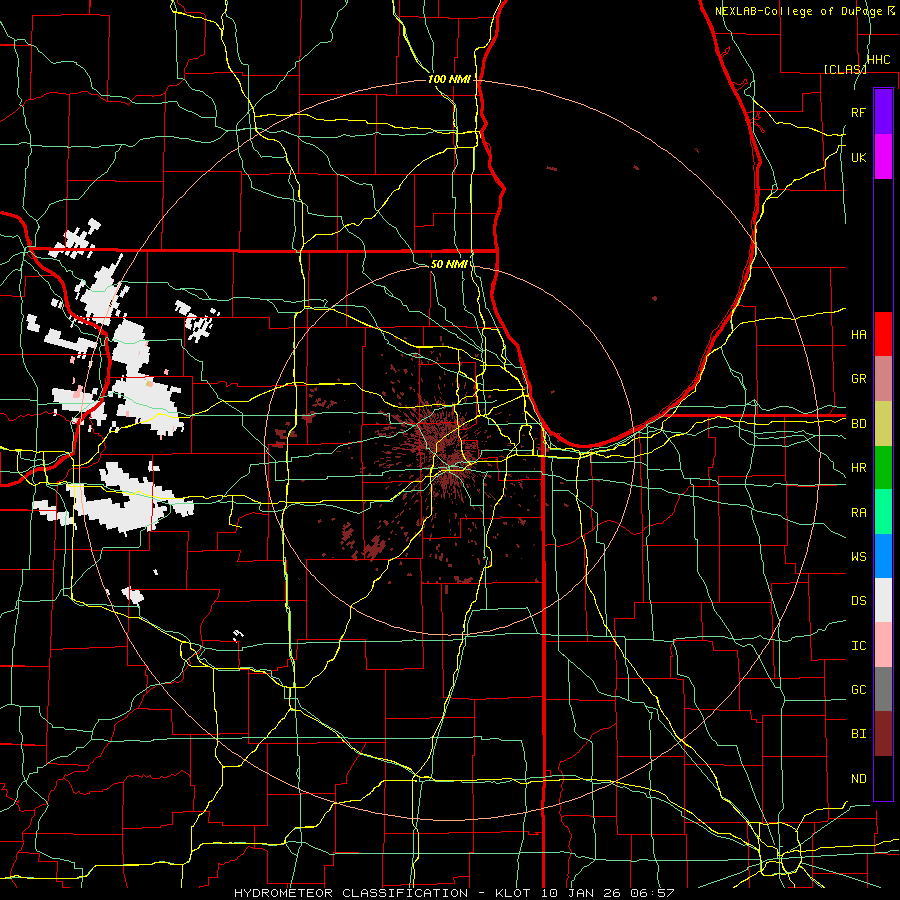Click the 06:57 time stamp
Screen dimensions: 900x900
pos(653,893)
